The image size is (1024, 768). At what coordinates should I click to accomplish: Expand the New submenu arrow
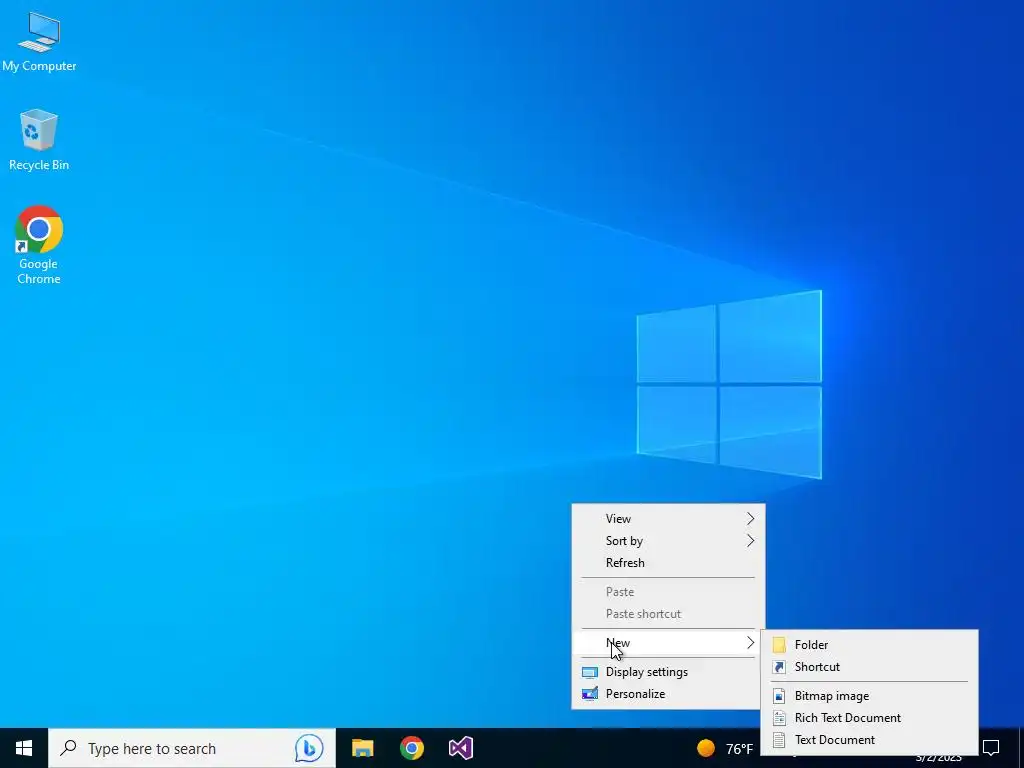(x=750, y=643)
